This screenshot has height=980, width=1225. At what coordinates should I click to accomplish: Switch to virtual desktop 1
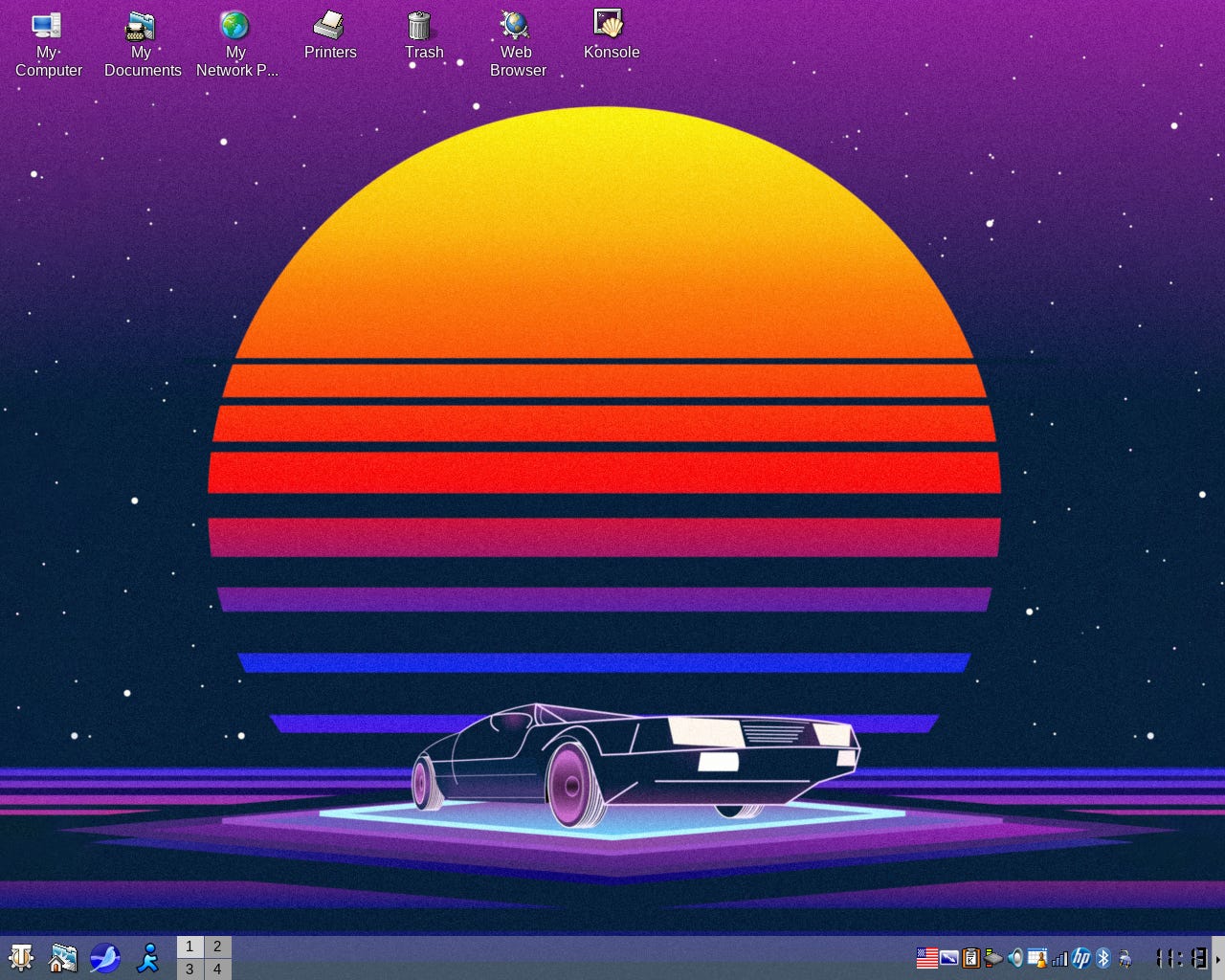pyautogui.click(x=189, y=947)
